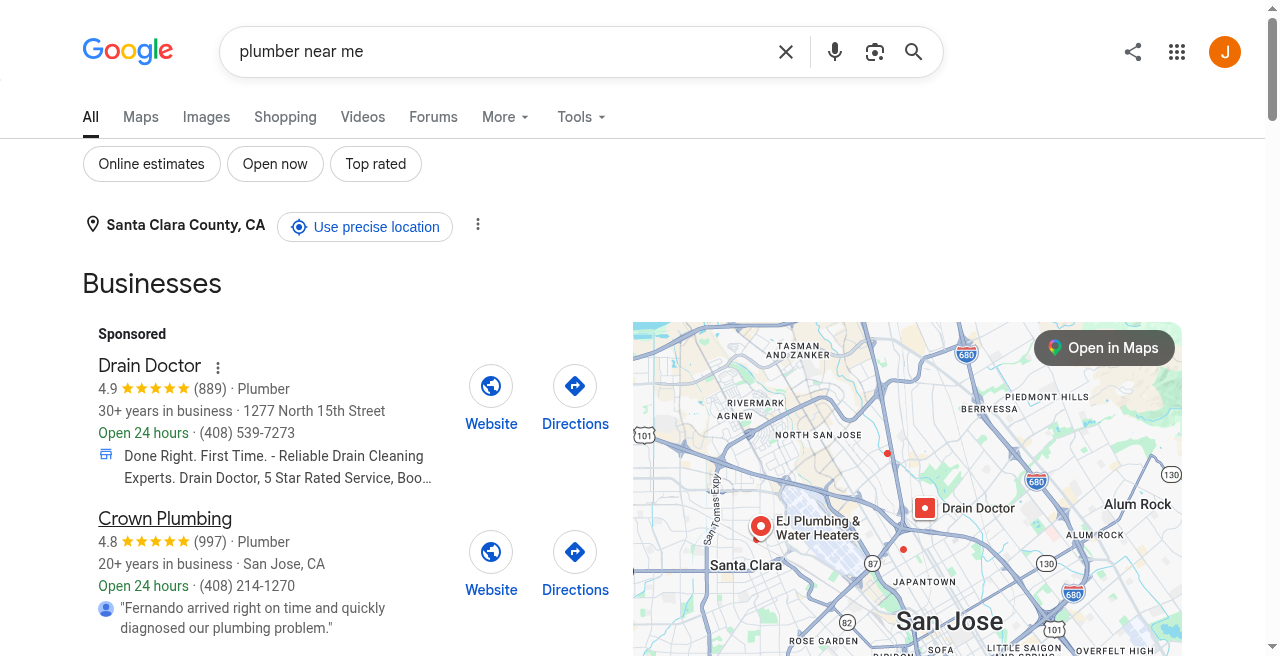
Task: Click the Fernando review quote text
Action: [x=252, y=618]
